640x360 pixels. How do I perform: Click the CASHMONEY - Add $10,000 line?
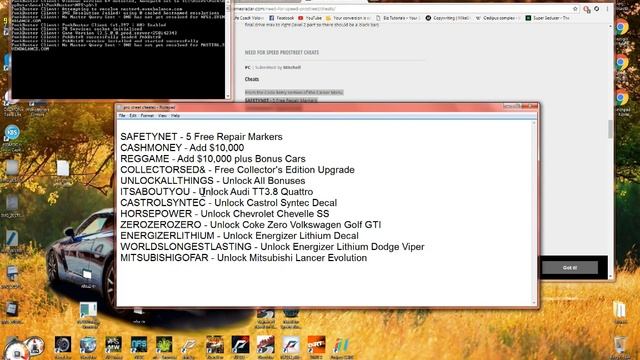click(x=182, y=148)
